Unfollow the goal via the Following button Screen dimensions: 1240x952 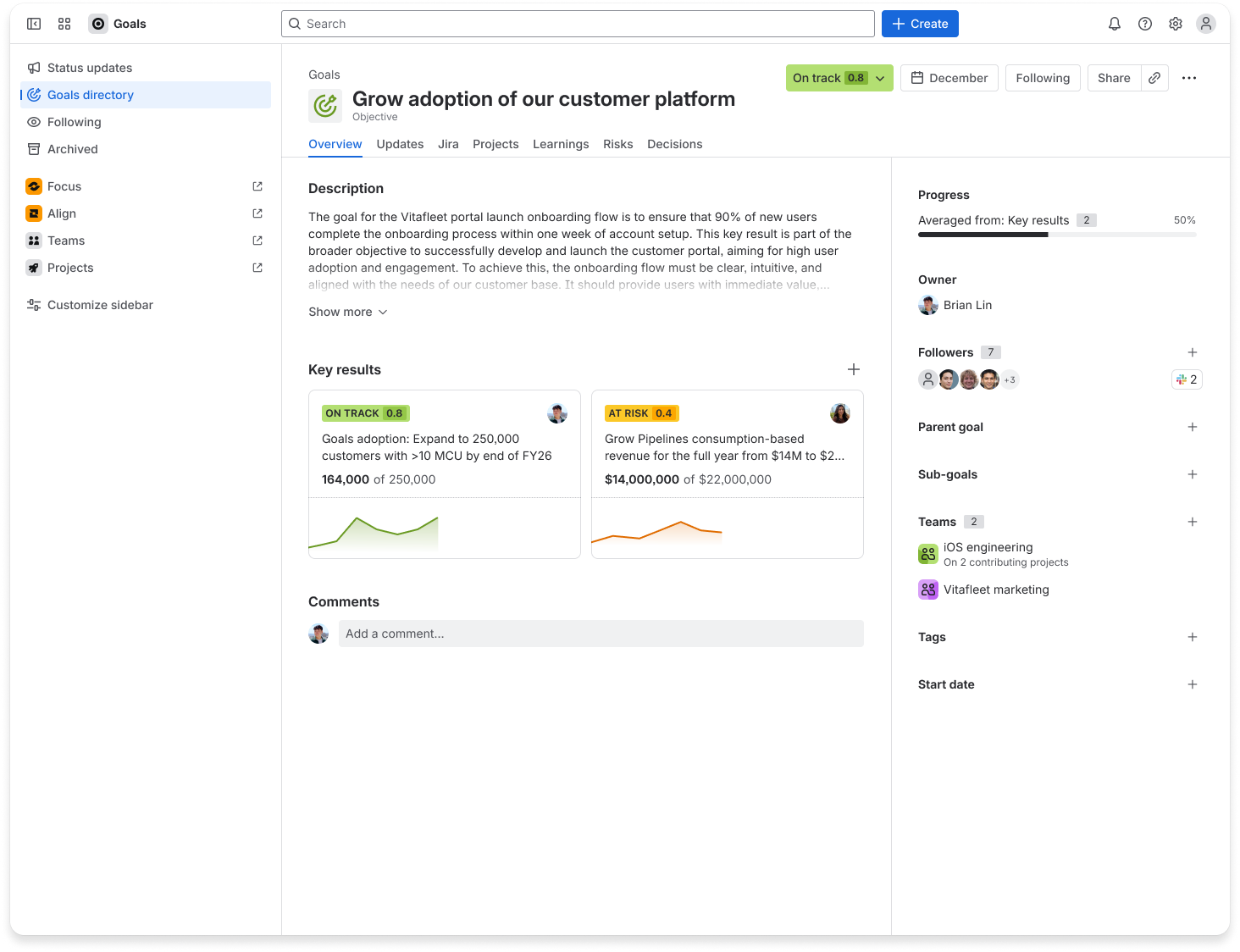(1043, 78)
